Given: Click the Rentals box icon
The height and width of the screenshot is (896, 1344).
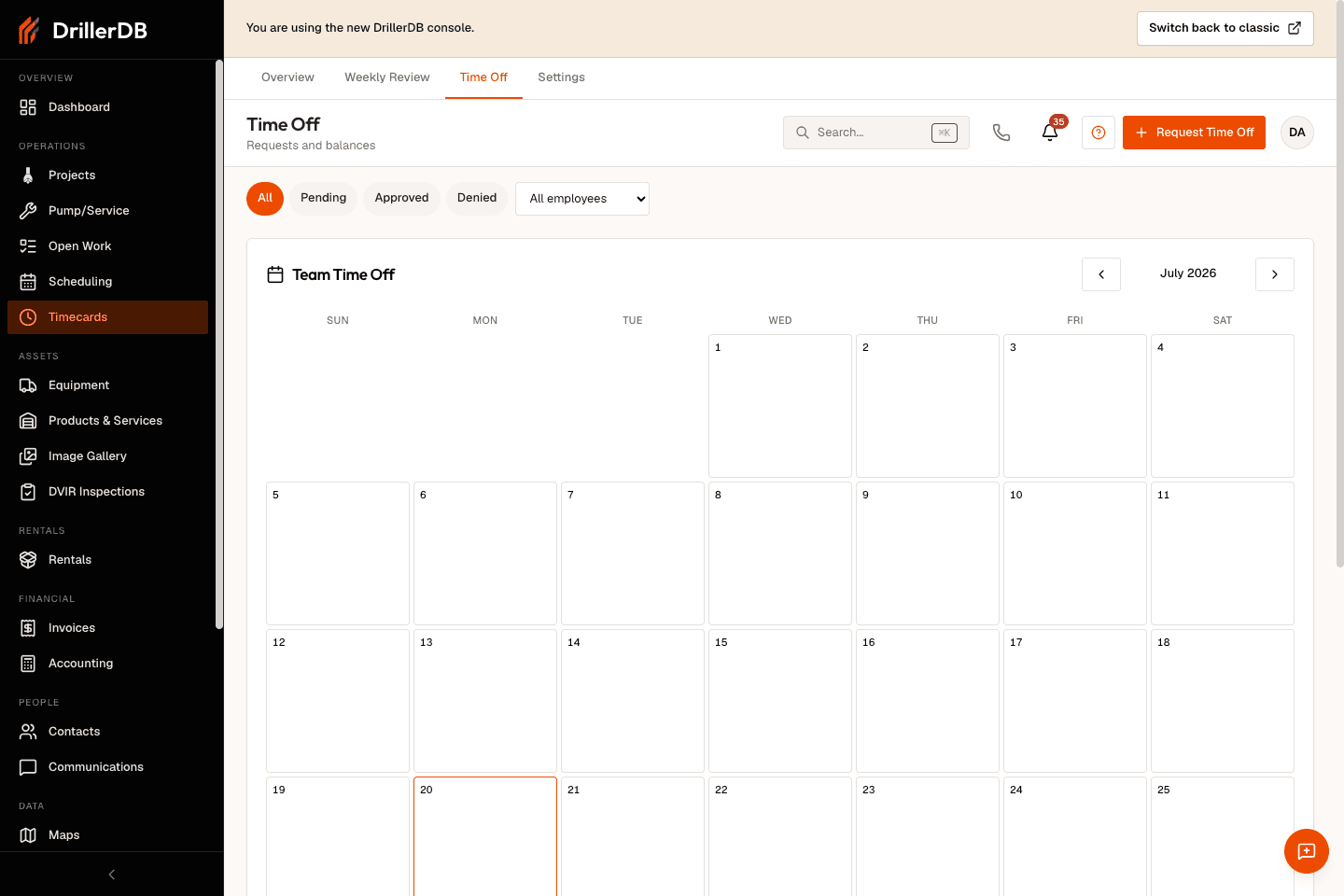Looking at the screenshot, I should tap(28, 560).
